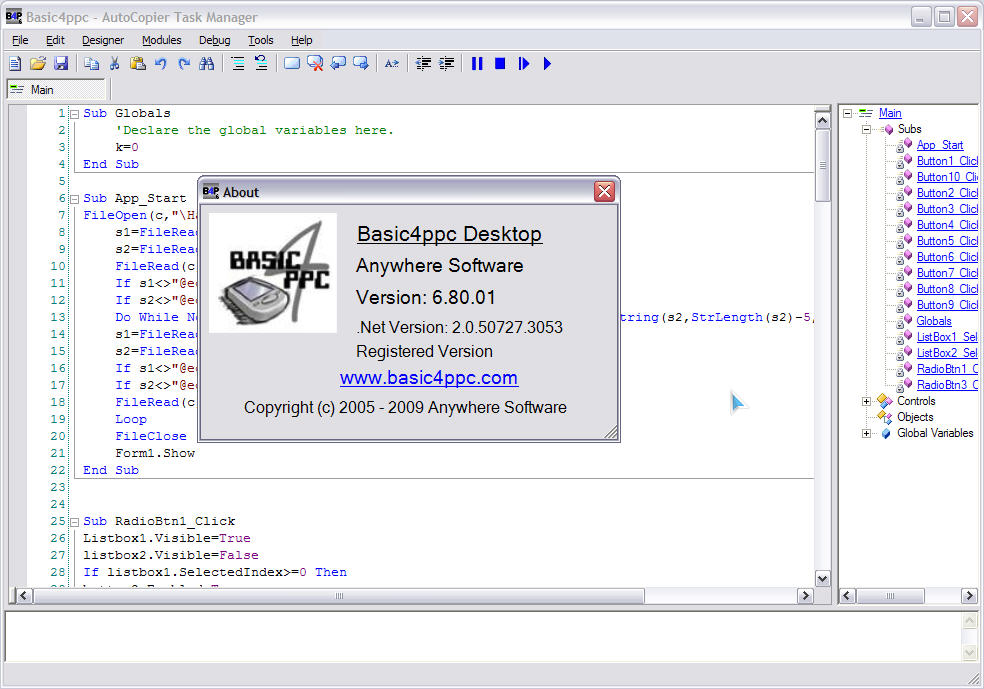Jump to Button10_Click in the Subs tree
The height and width of the screenshot is (689, 984).
(x=947, y=177)
